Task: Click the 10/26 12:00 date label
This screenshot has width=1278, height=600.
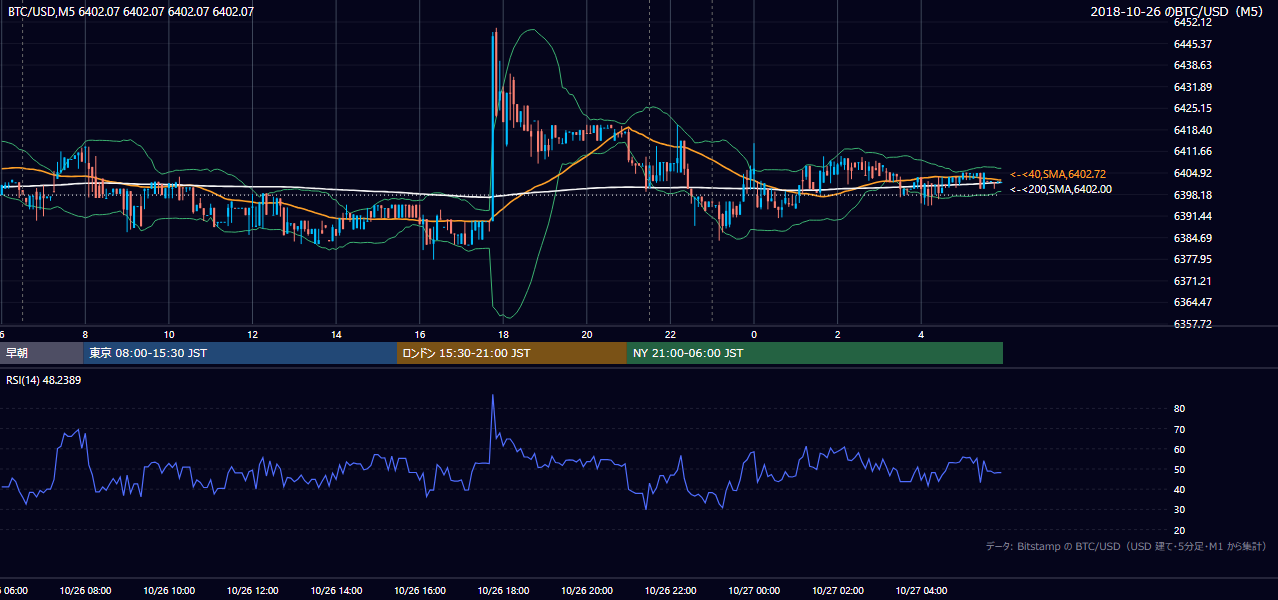Action: tap(253, 590)
